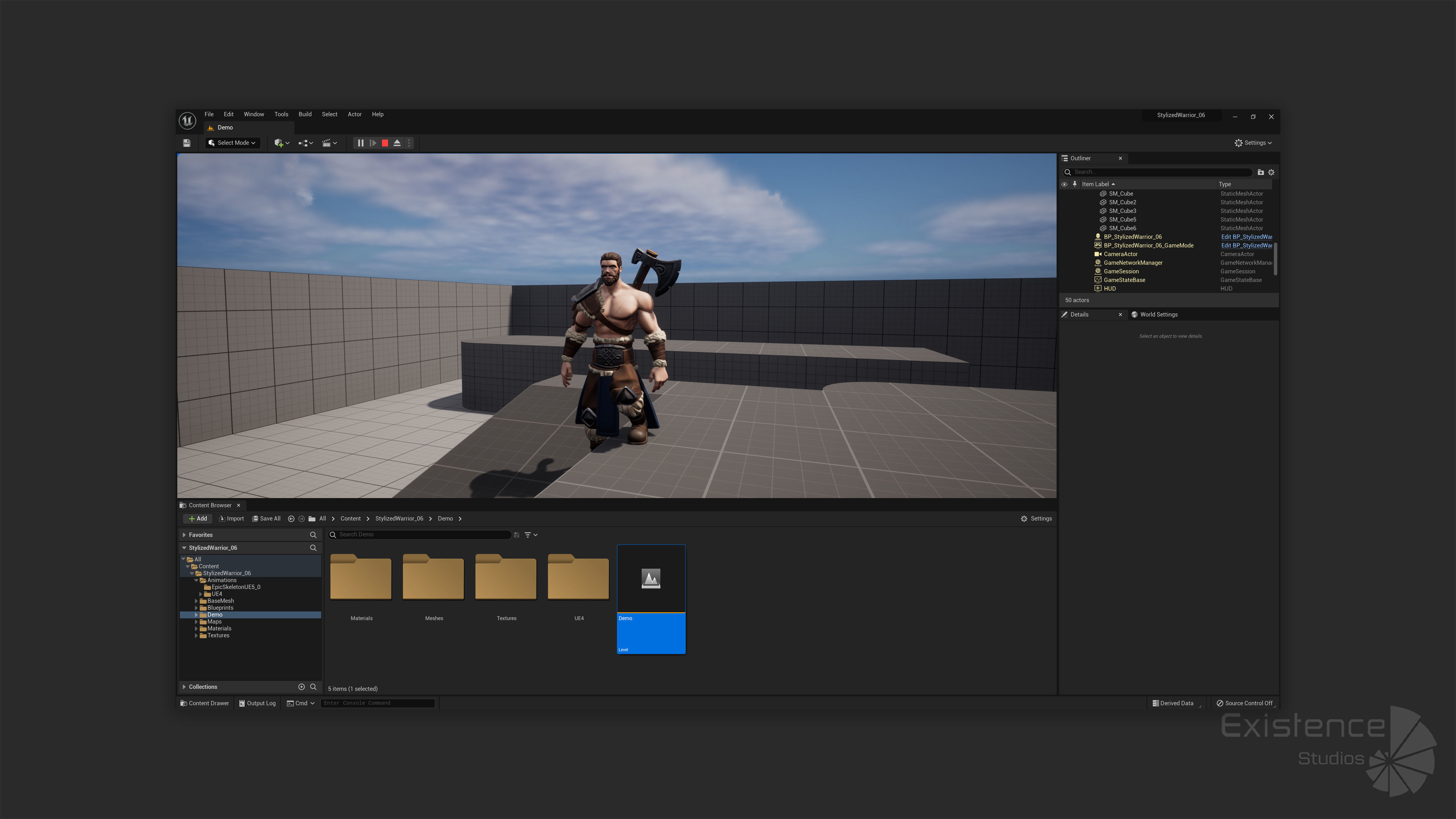1456x819 pixels.
Task: Open play options three-dot menu
Action: pyautogui.click(x=409, y=143)
